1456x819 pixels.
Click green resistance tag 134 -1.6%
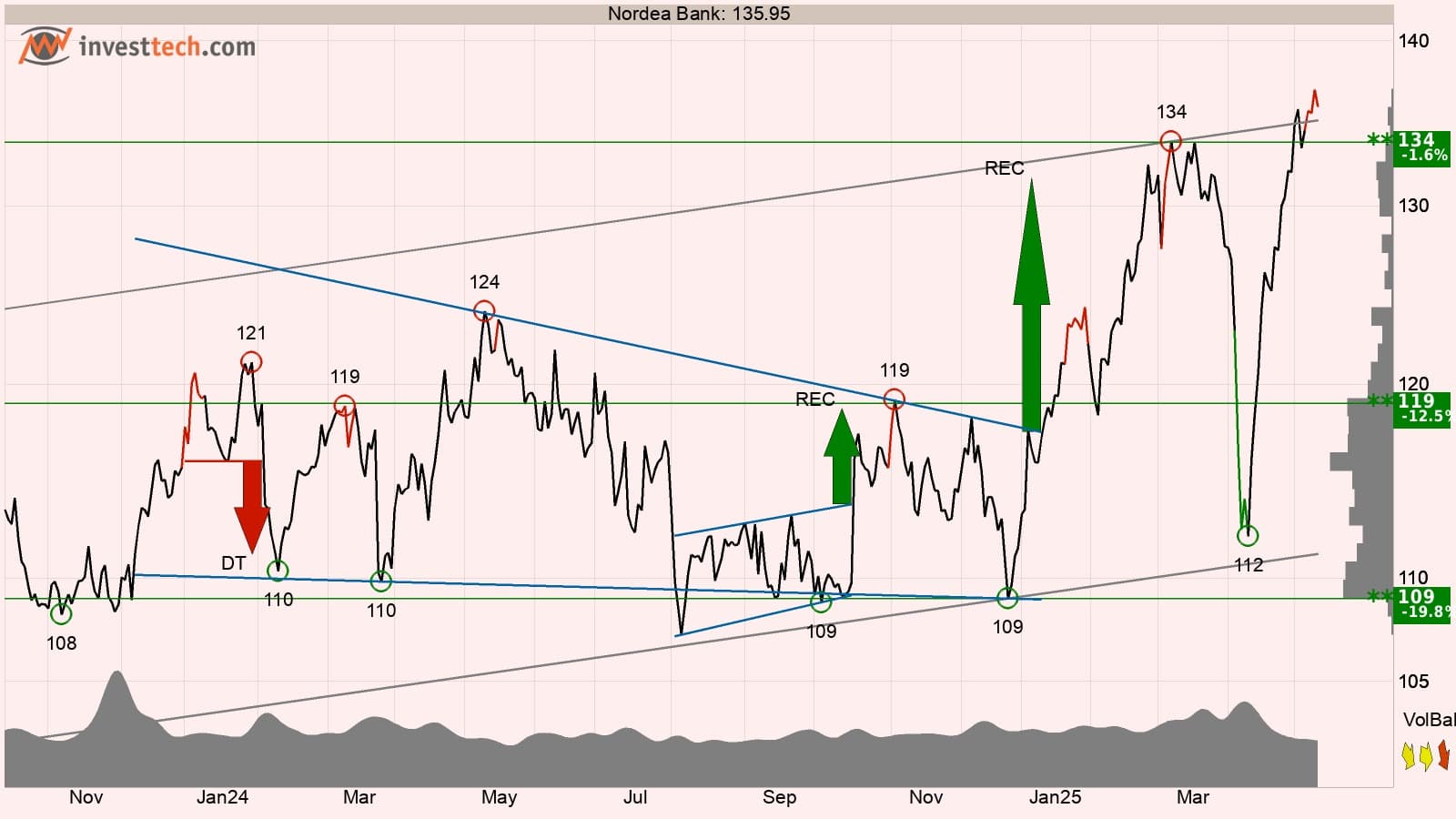tap(1422, 147)
